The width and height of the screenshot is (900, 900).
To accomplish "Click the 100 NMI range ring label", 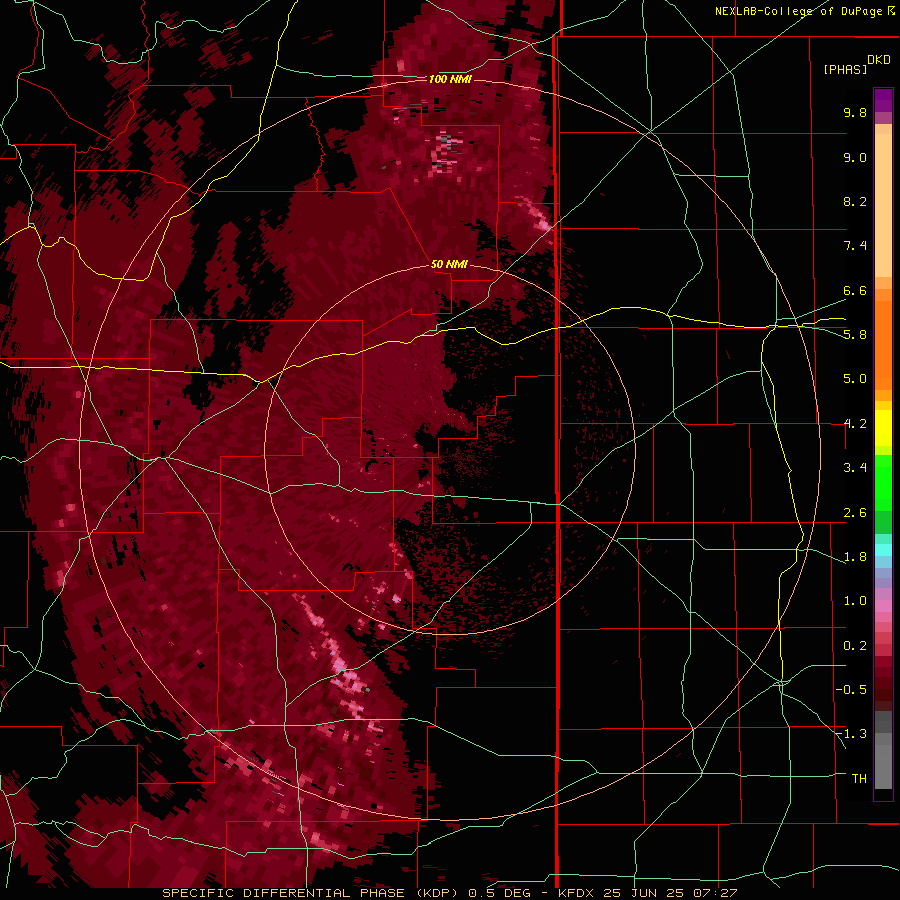I will pyautogui.click(x=450, y=79).
